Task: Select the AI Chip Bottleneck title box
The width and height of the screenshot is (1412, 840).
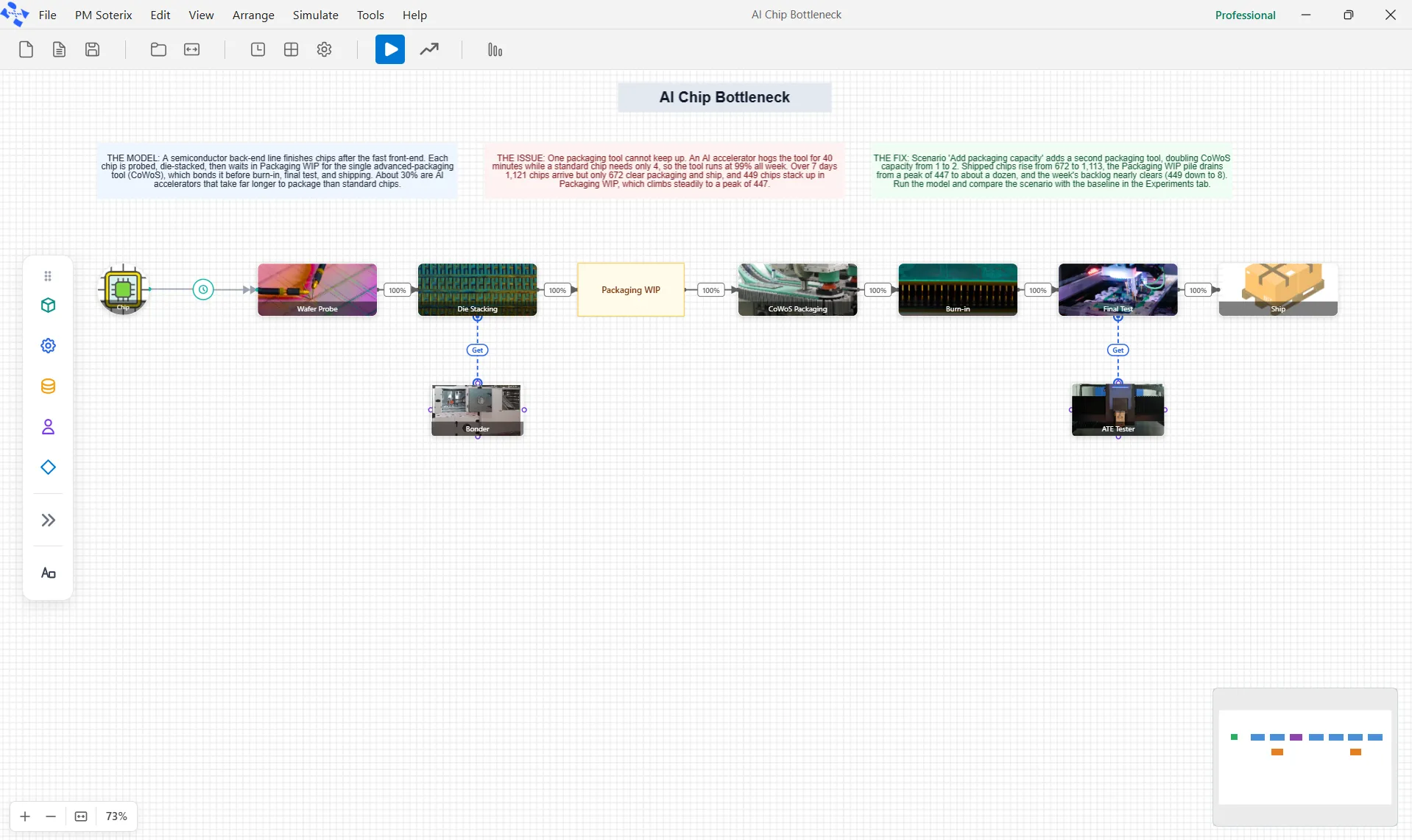Action: click(724, 97)
